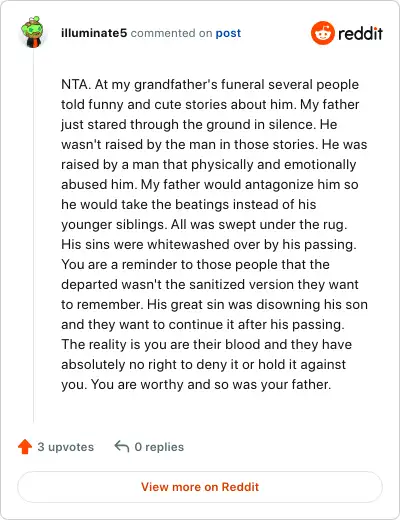Click the "swept under the rug" line
Image resolution: width=400 pixels, height=520 pixels.
204,224
